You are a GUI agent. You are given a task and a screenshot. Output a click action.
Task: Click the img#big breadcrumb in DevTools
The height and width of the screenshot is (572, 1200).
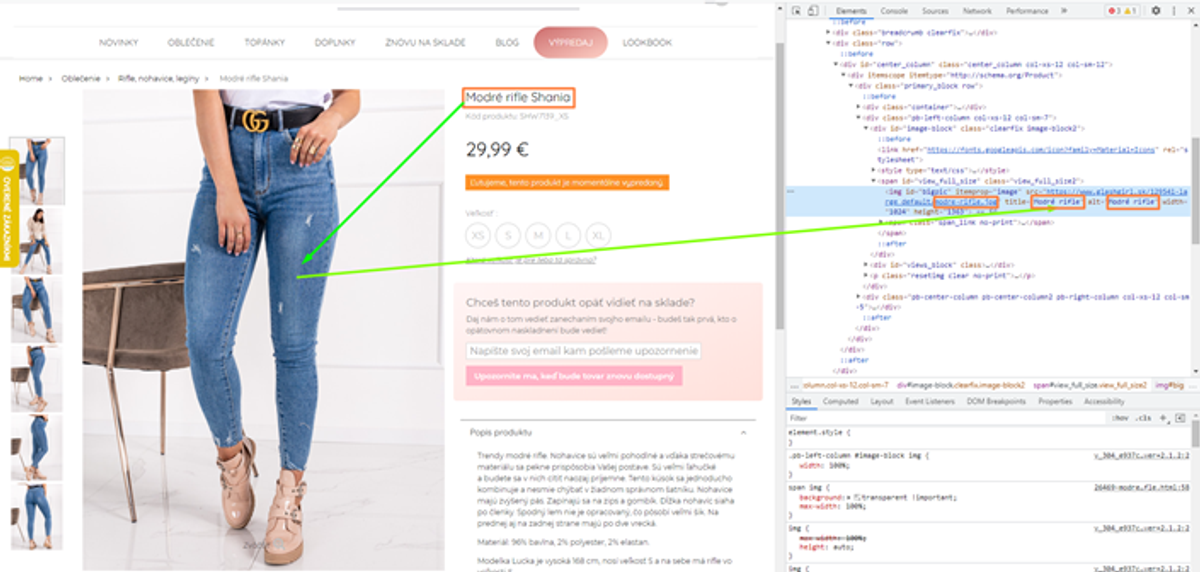coord(1169,385)
